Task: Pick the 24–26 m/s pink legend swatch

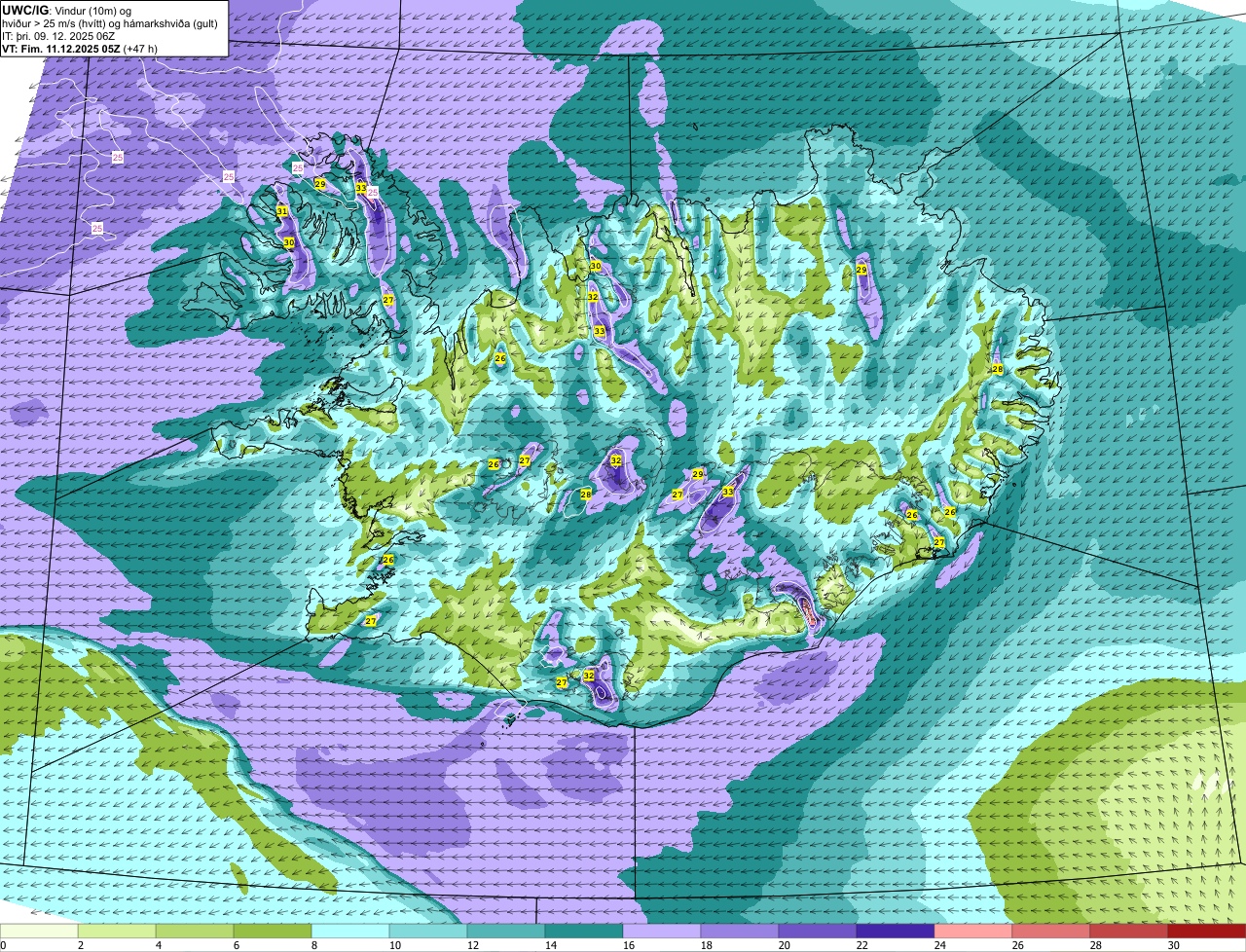Action: pos(973,931)
